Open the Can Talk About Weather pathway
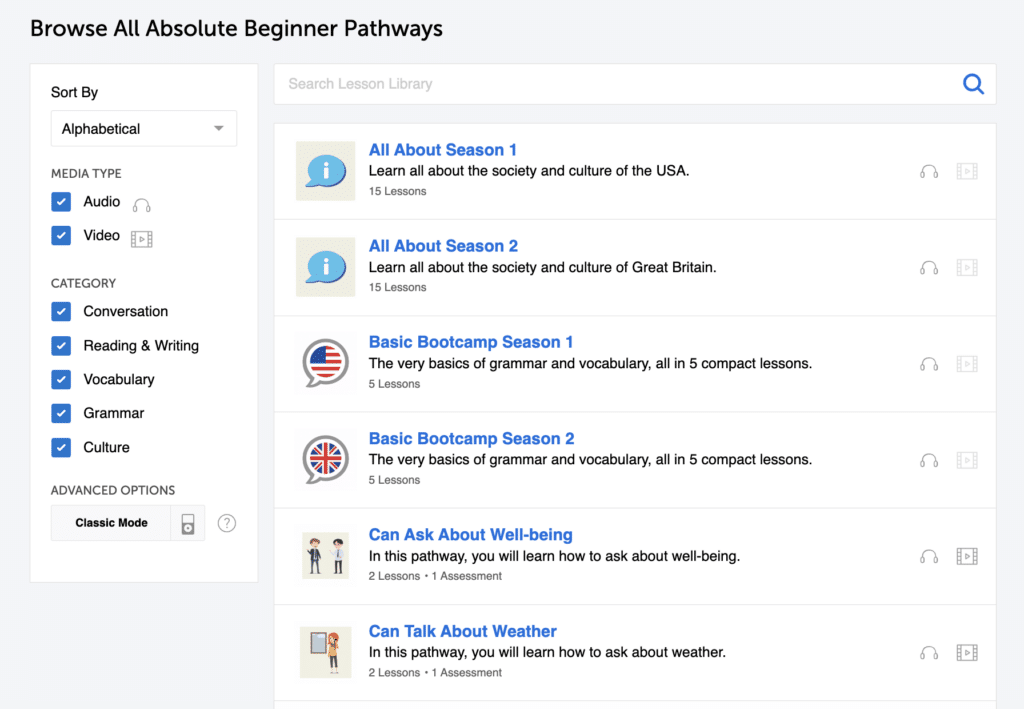 [x=462, y=631]
